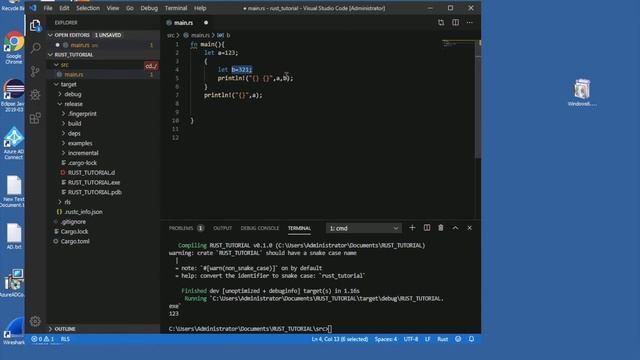Click the Open Changes icon in editor toolbar
640x360 pixels.
(441, 22)
